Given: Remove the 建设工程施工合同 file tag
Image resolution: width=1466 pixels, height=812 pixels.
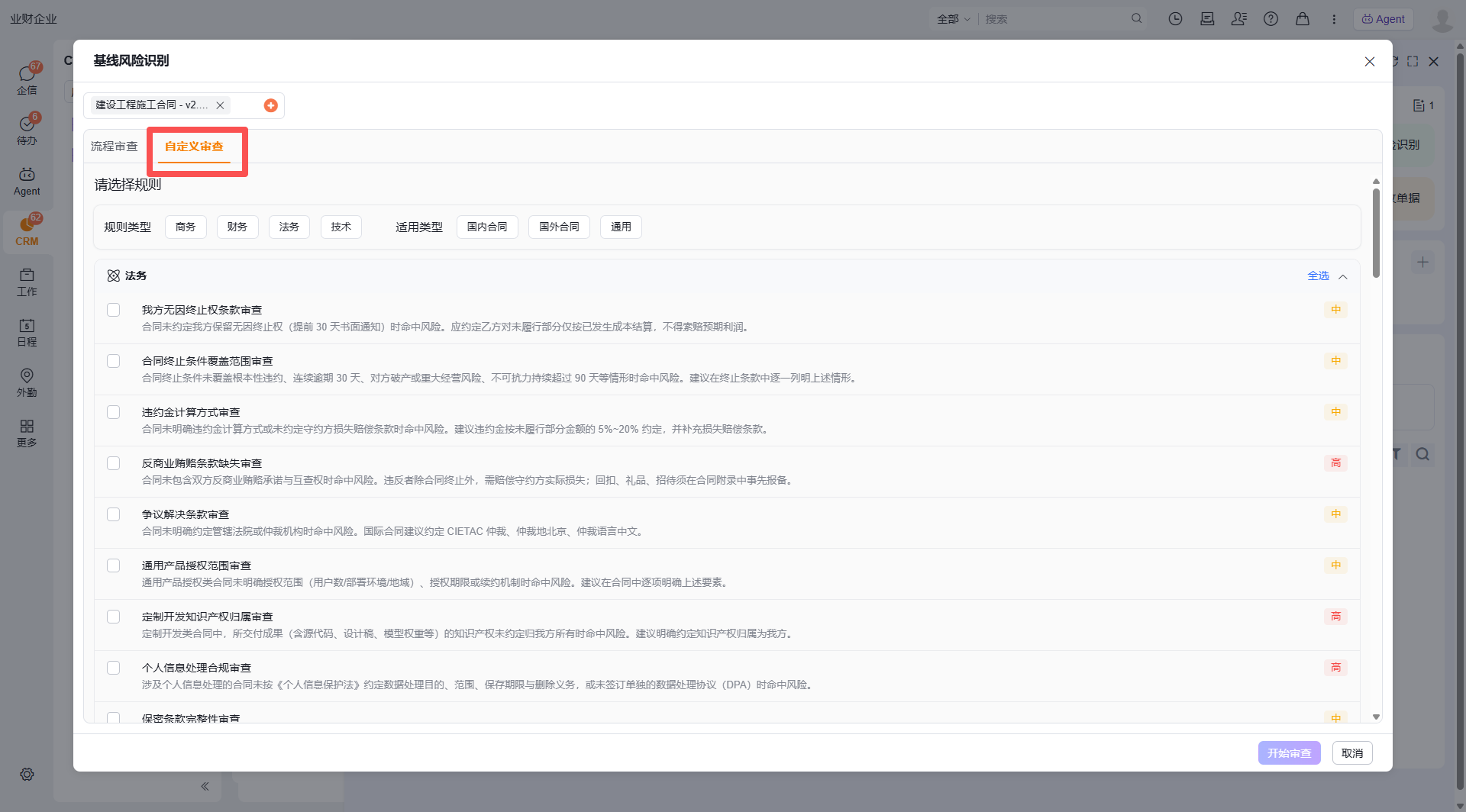Looking at the screenshot, I should (x=220, y=105).
